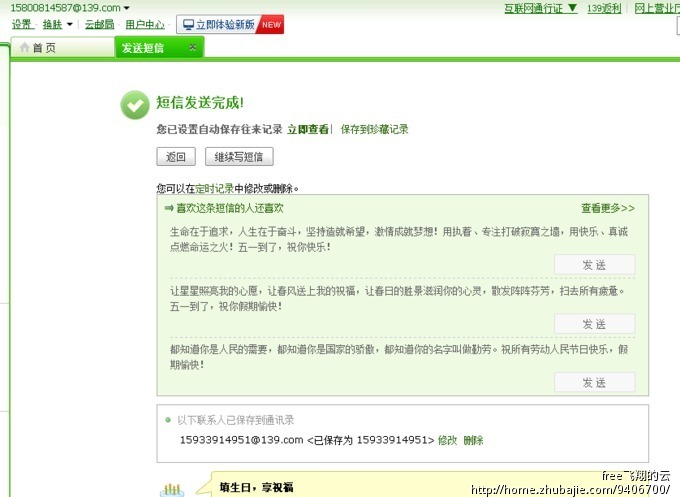The height and width of the screenshot is (497, 680).
Task: Open the account dropdown next to 15800814587@139.com
Action: [x=127, y=8]
